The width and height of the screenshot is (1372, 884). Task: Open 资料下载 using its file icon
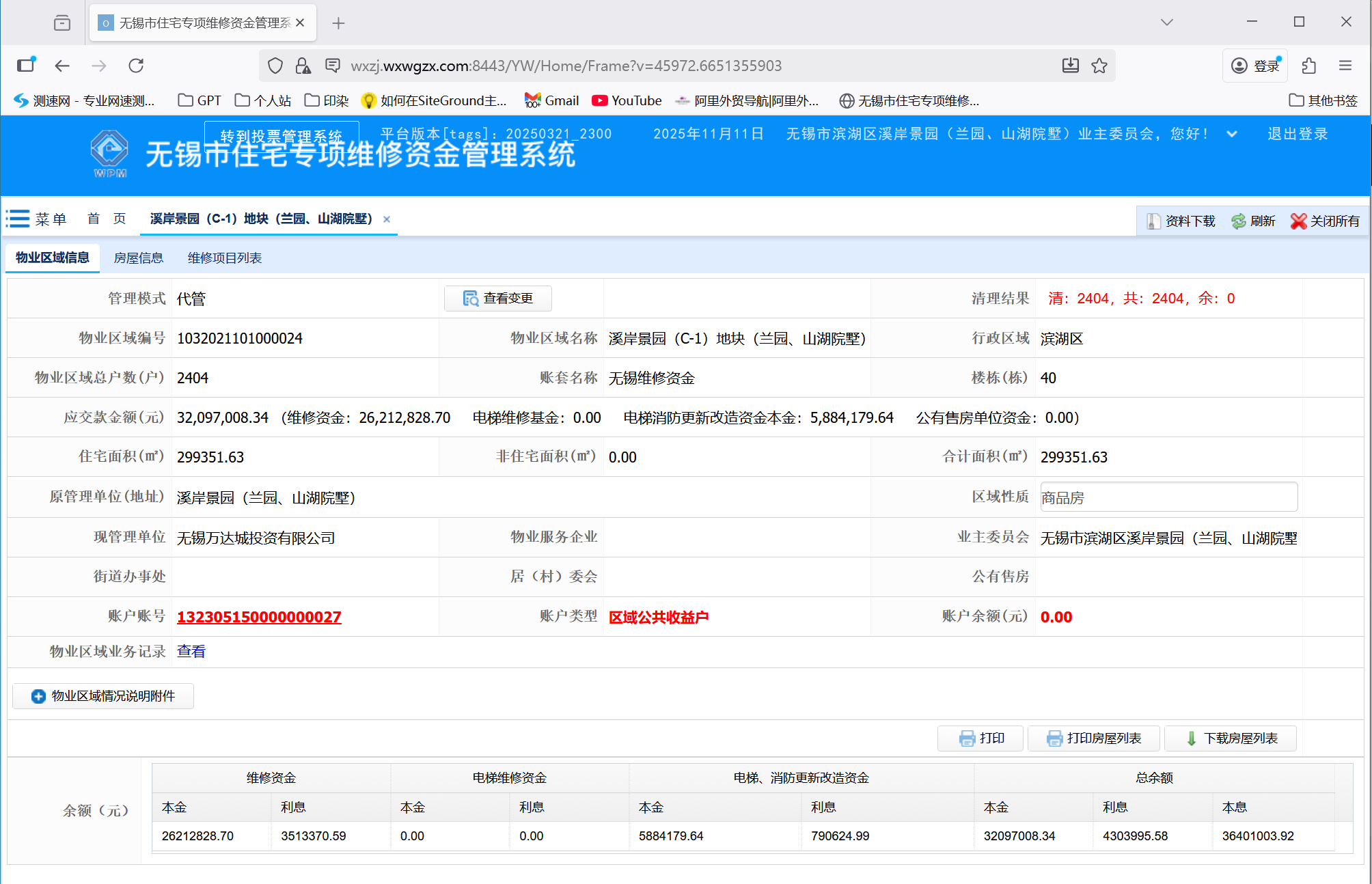(x=1154, y=221)
